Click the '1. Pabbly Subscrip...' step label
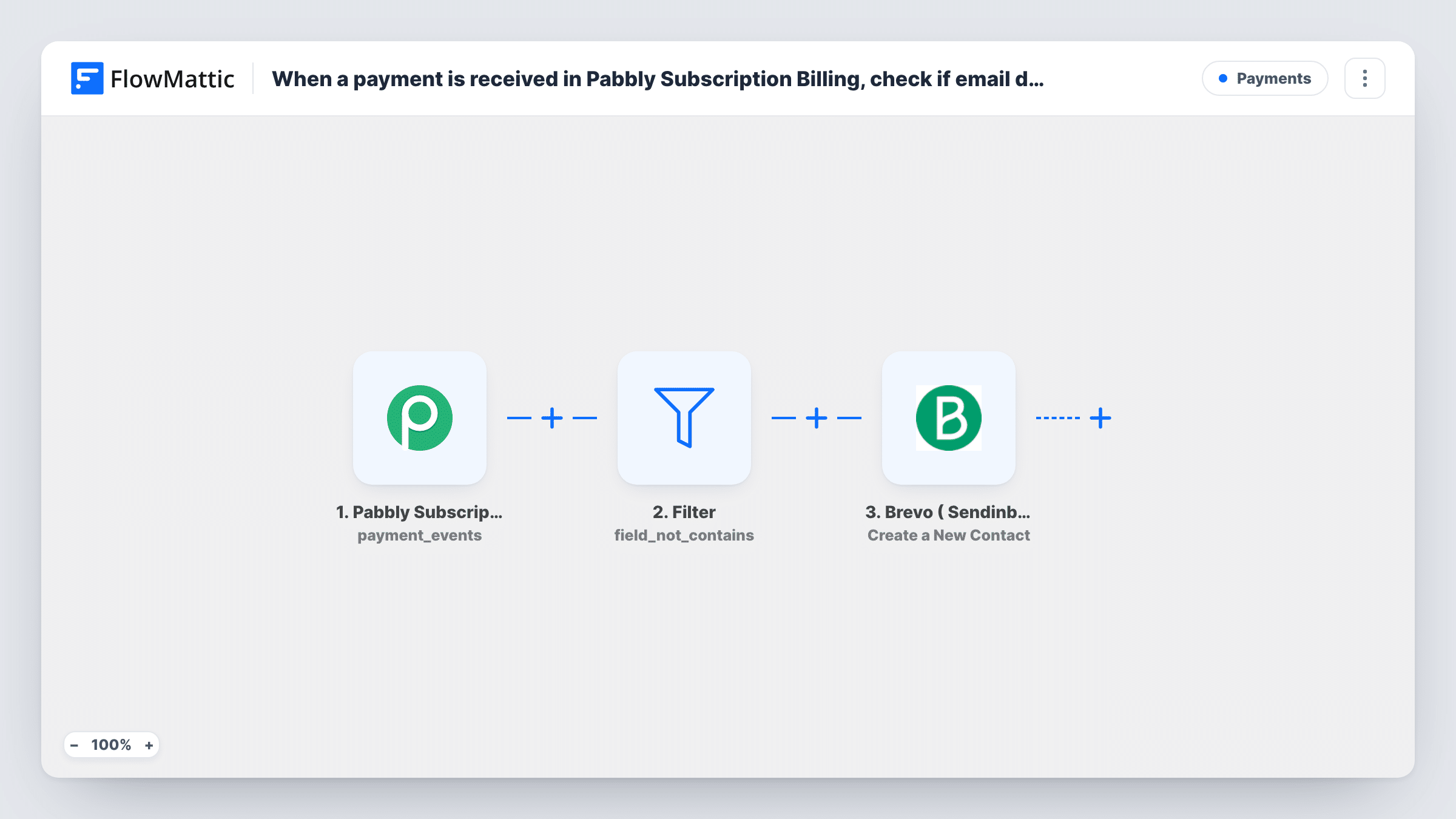 pyautogui.click(x=420, y=512)
